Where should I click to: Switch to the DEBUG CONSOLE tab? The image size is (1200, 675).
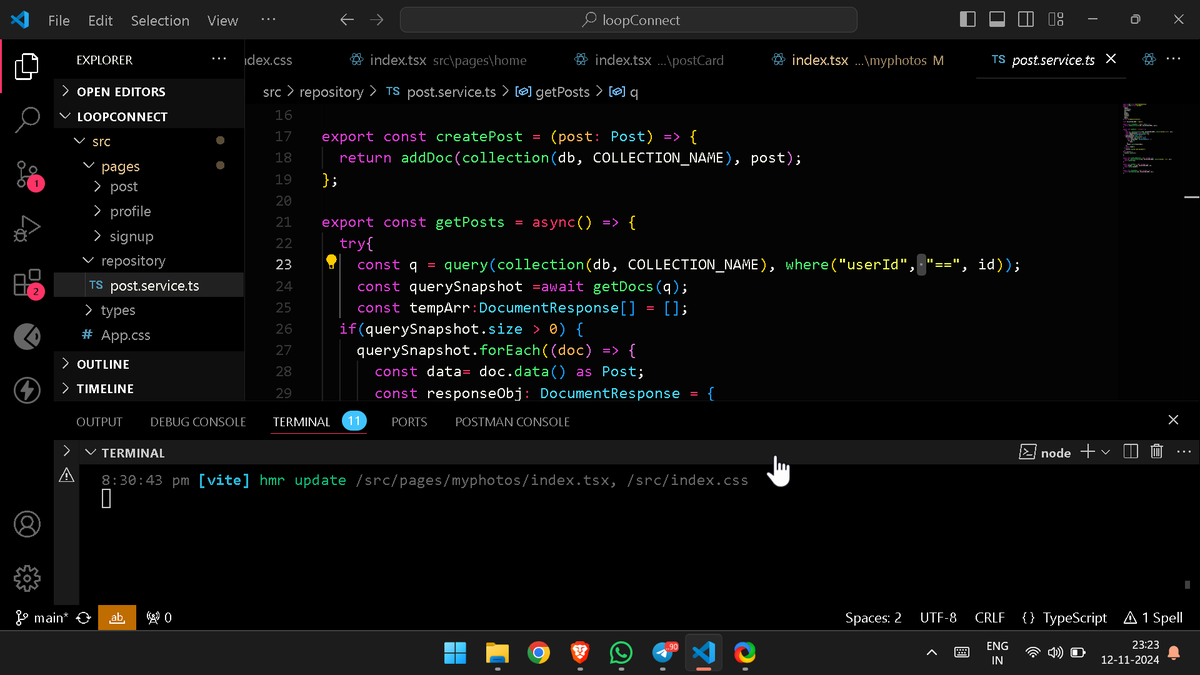coord(198,422)
